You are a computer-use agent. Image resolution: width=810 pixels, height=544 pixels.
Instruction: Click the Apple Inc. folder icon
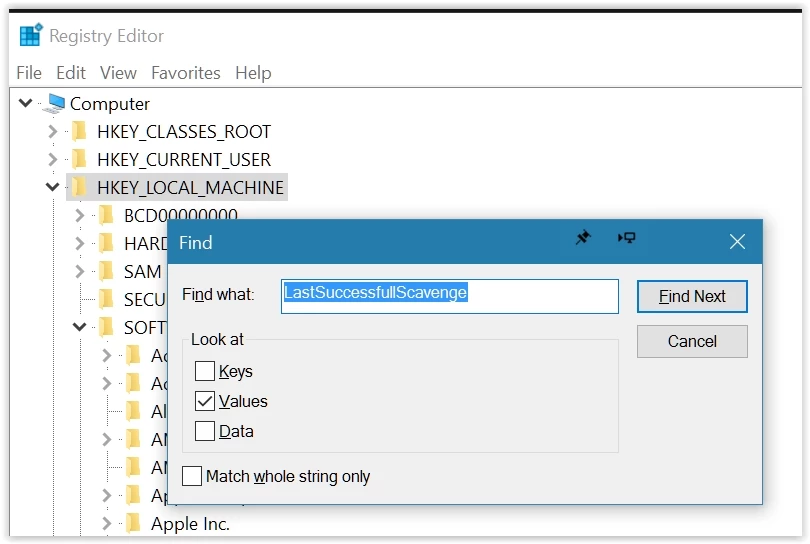click(x=133, y=523)
